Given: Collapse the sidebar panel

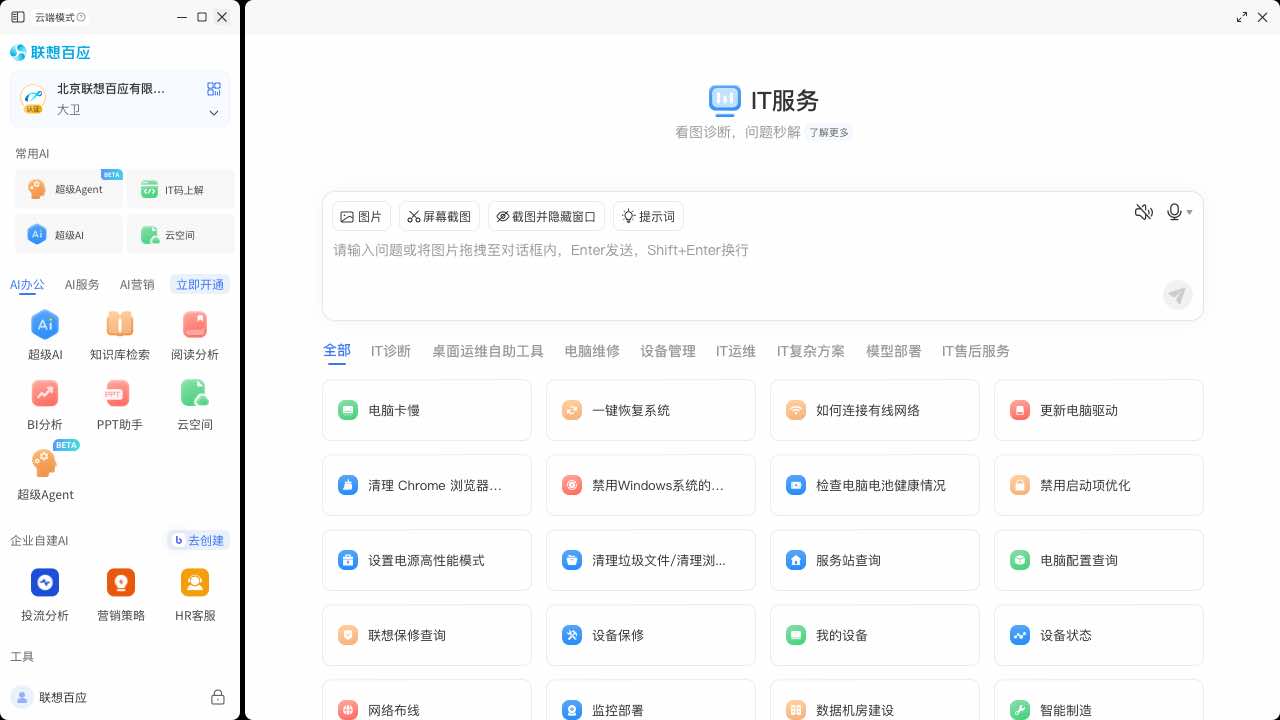Looking at the screenshot, I should (x=17, y=17).
